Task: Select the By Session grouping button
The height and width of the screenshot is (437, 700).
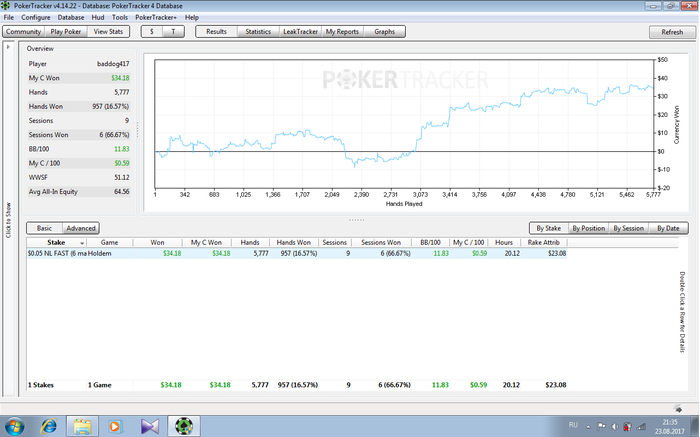Action: point(628,228)
